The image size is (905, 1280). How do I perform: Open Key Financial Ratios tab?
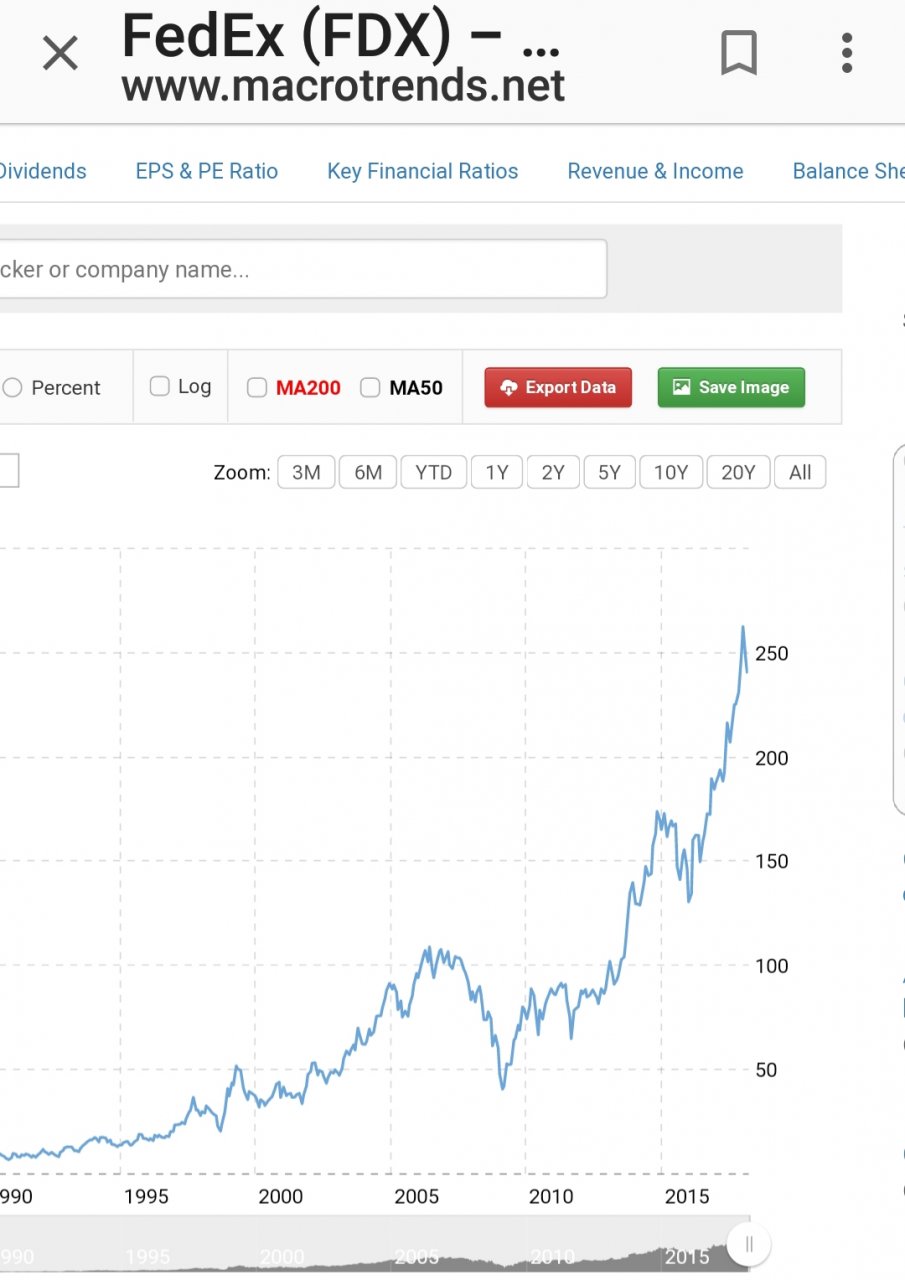click(x=423, y=171)
